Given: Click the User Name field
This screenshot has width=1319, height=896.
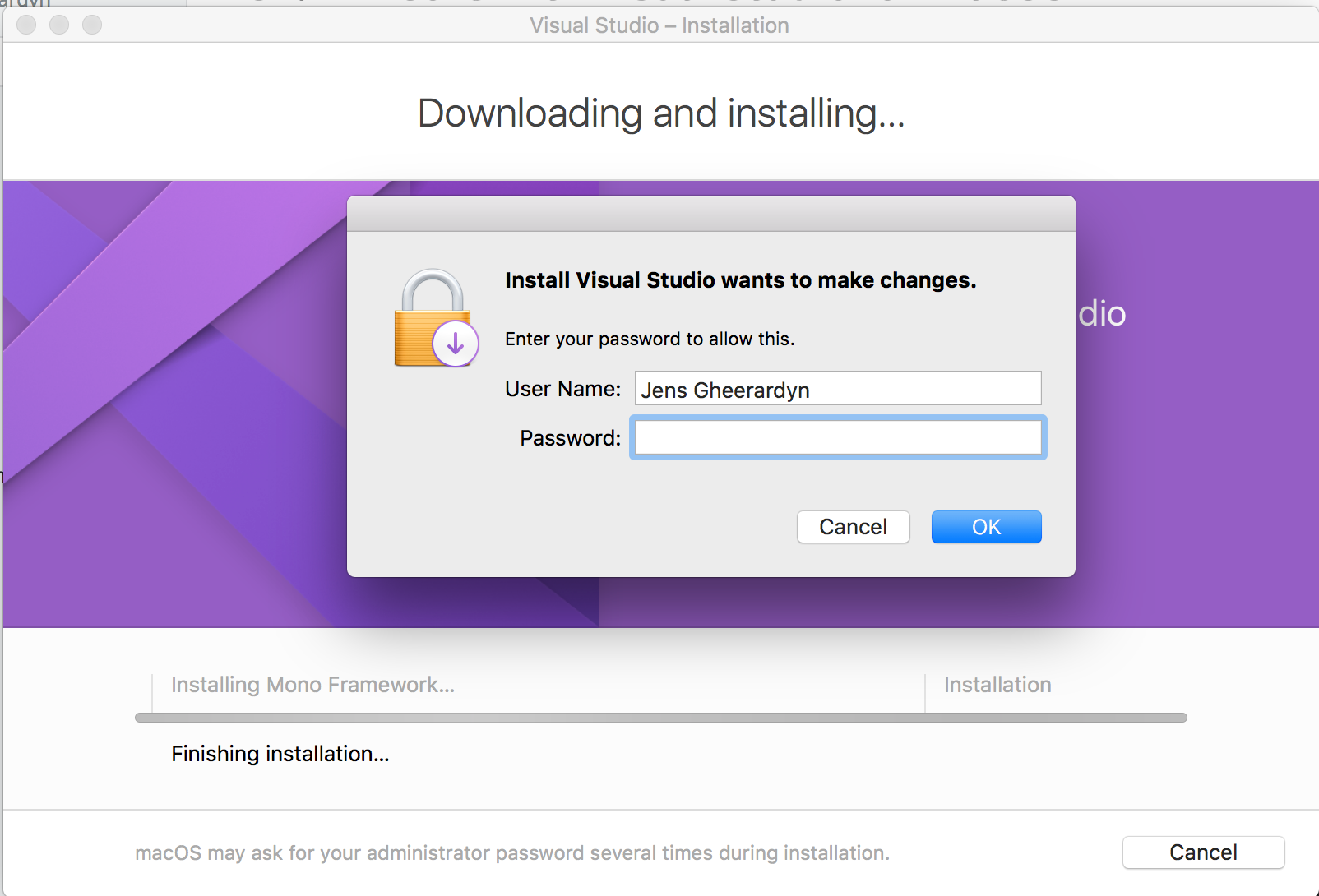Looking at the screenshot, I should click(x=838, y=388).
